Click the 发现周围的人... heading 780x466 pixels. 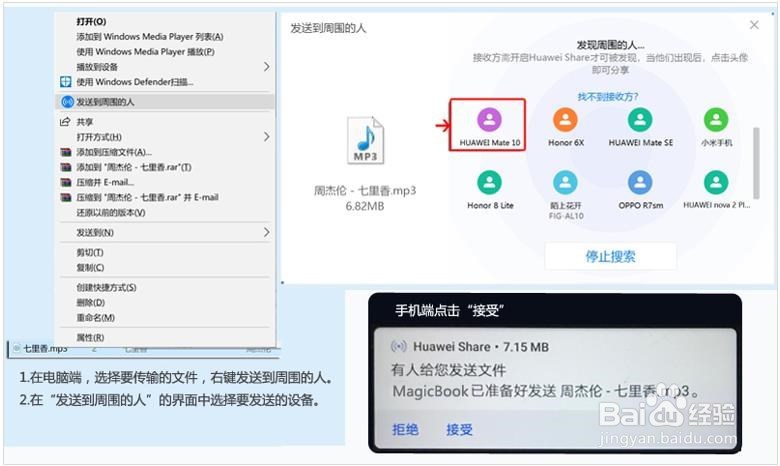[x=610, y=45]
